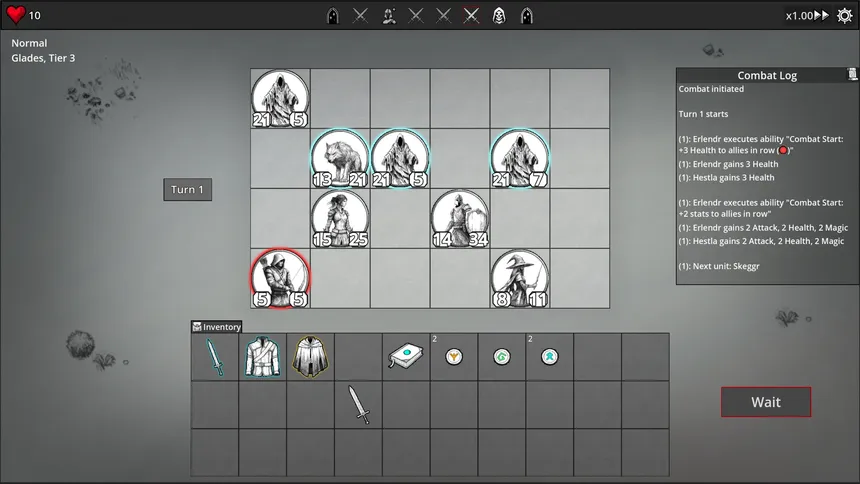Select the final doorway stage icon
Image resolution: width=860 pixels, height=484 pixels.
pos(527,16)
